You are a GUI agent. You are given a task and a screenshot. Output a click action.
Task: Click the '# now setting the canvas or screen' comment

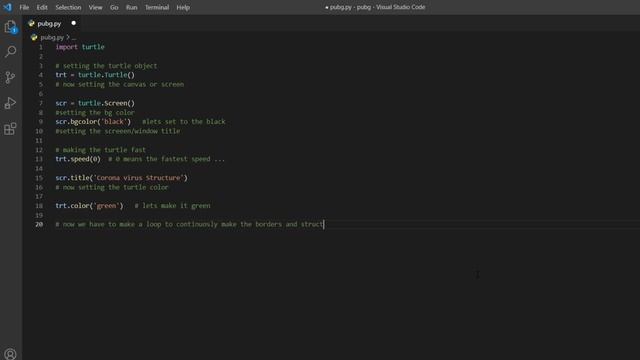[x=120, y=84]
